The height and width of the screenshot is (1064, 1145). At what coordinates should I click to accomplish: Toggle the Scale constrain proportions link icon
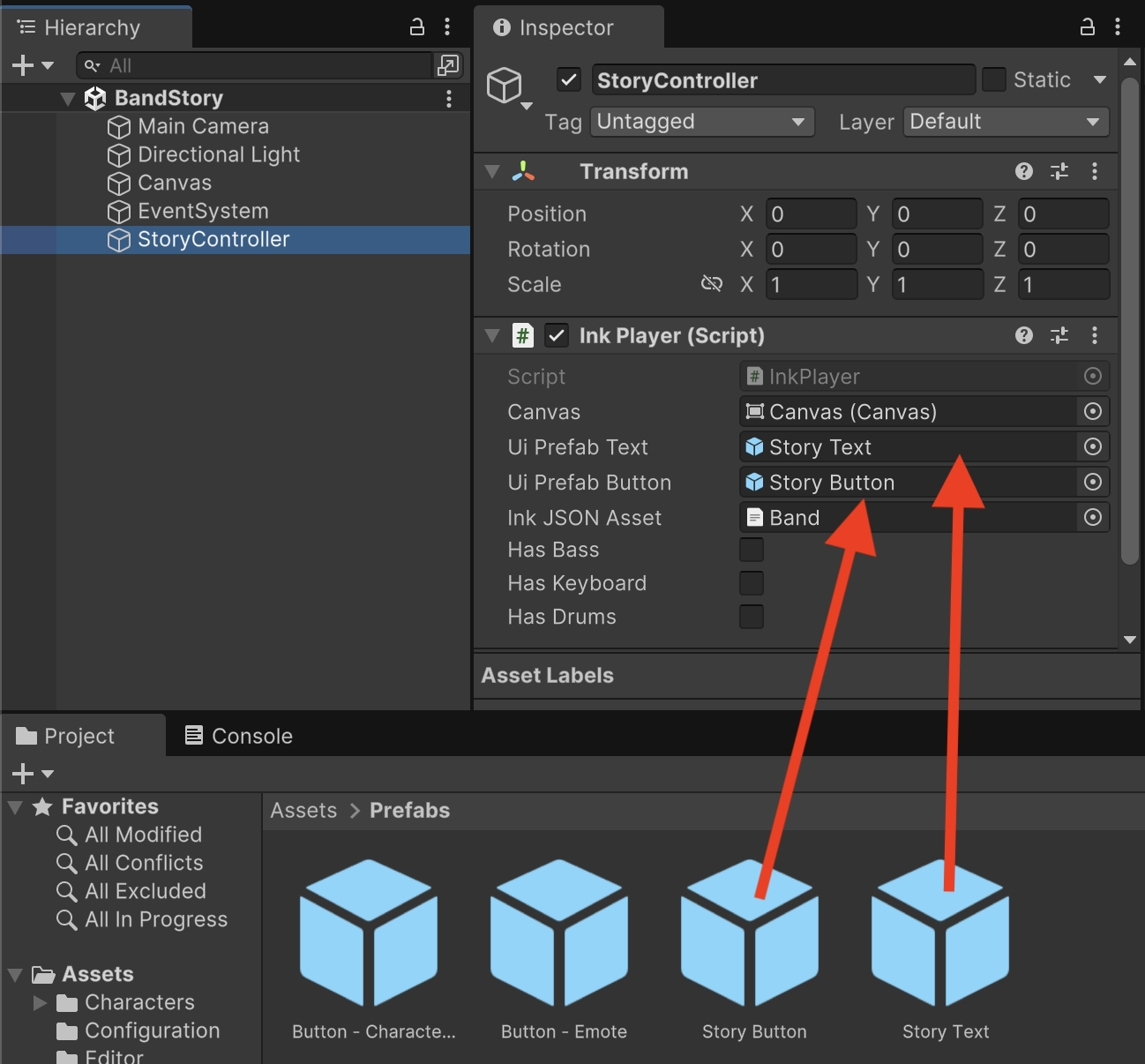click(711, 284)
